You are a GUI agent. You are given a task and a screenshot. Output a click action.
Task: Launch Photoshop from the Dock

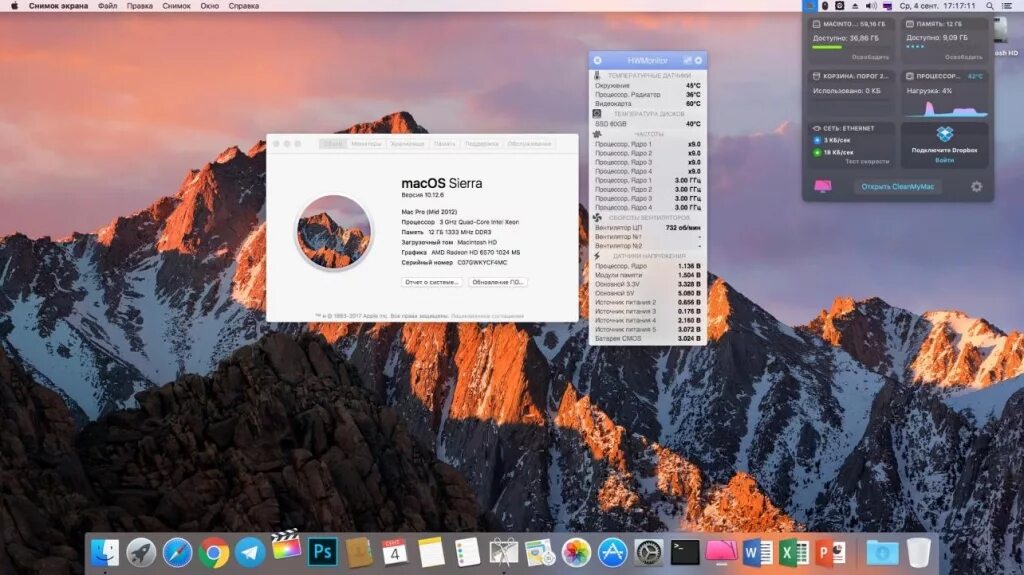tap(322, 552)
